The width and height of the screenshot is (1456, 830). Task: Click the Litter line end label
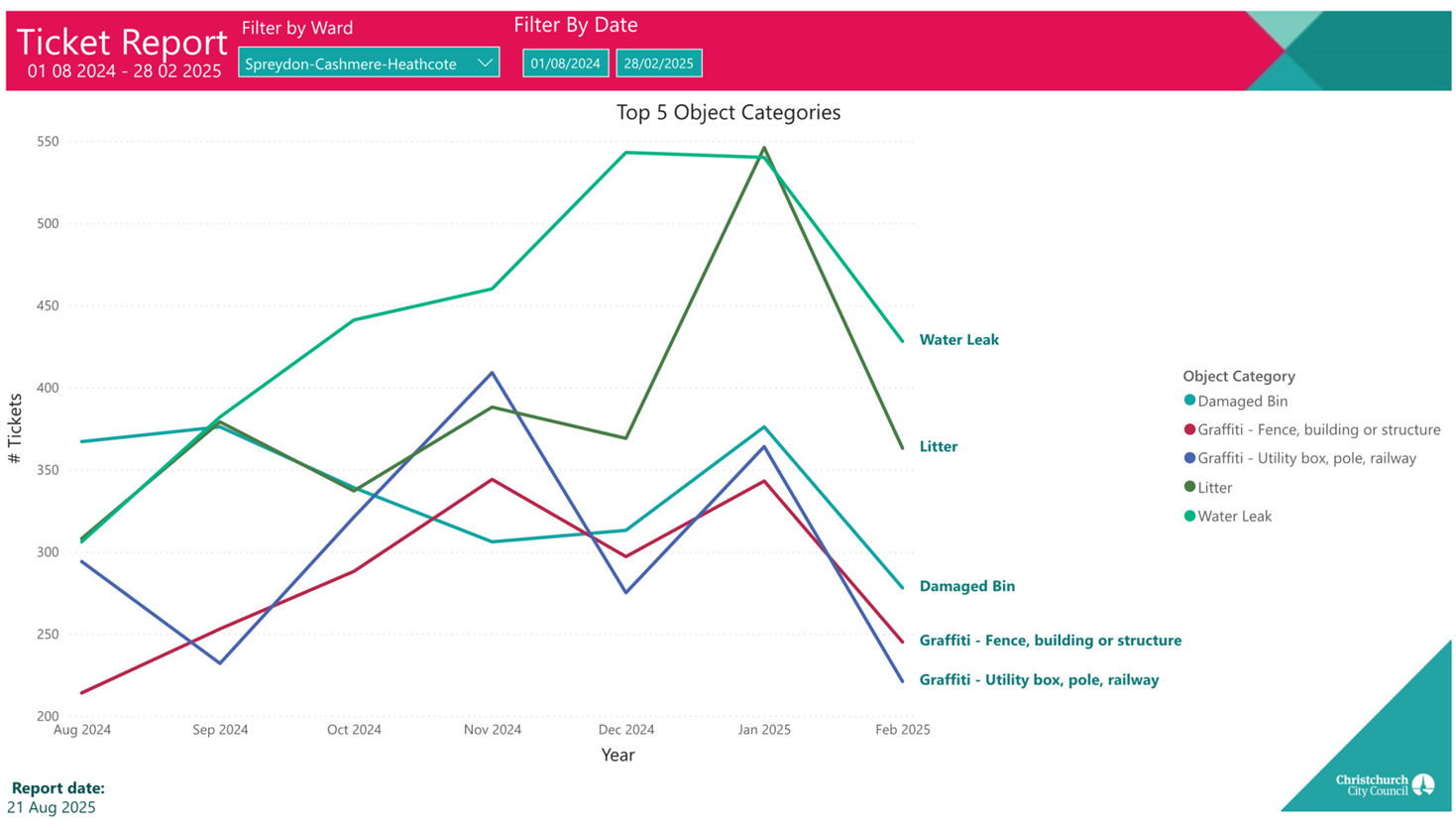[x=938, y=446]
